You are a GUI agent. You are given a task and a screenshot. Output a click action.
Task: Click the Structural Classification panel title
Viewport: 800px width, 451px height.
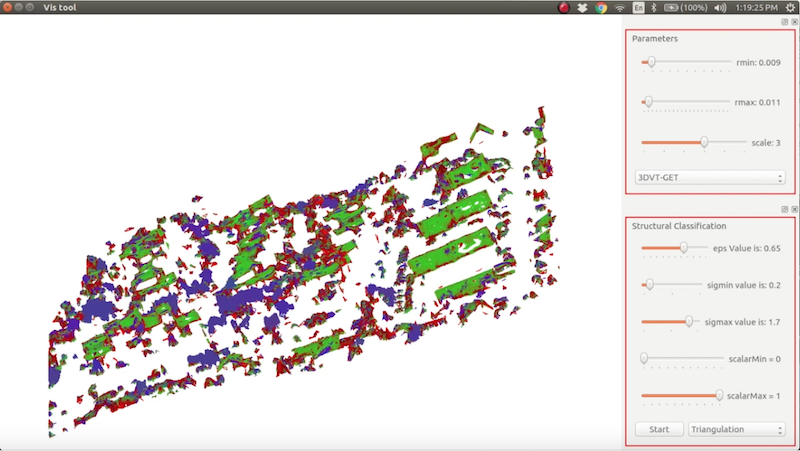[x=679, y=226]
